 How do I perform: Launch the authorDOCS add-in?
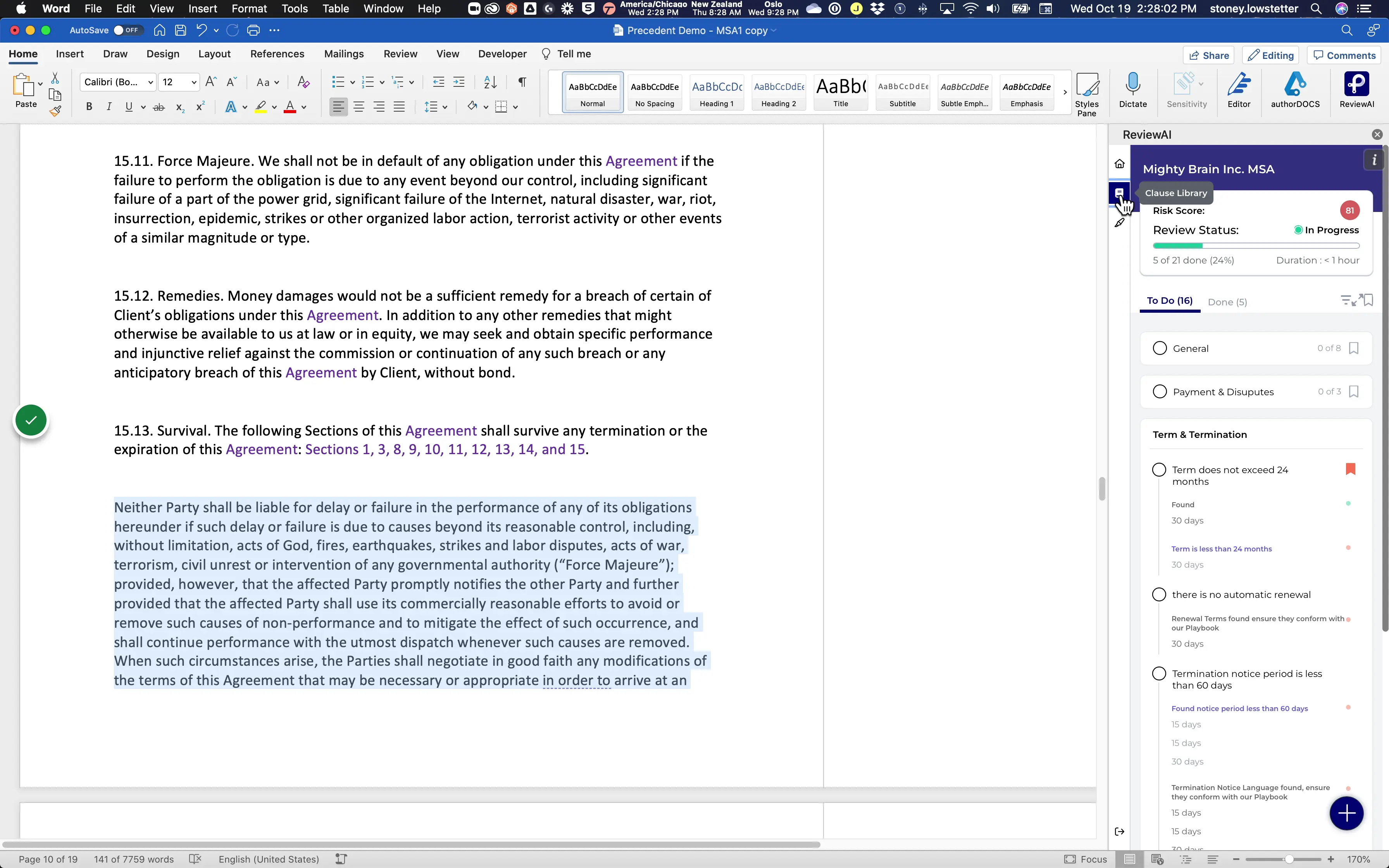tap(1295, 90)
